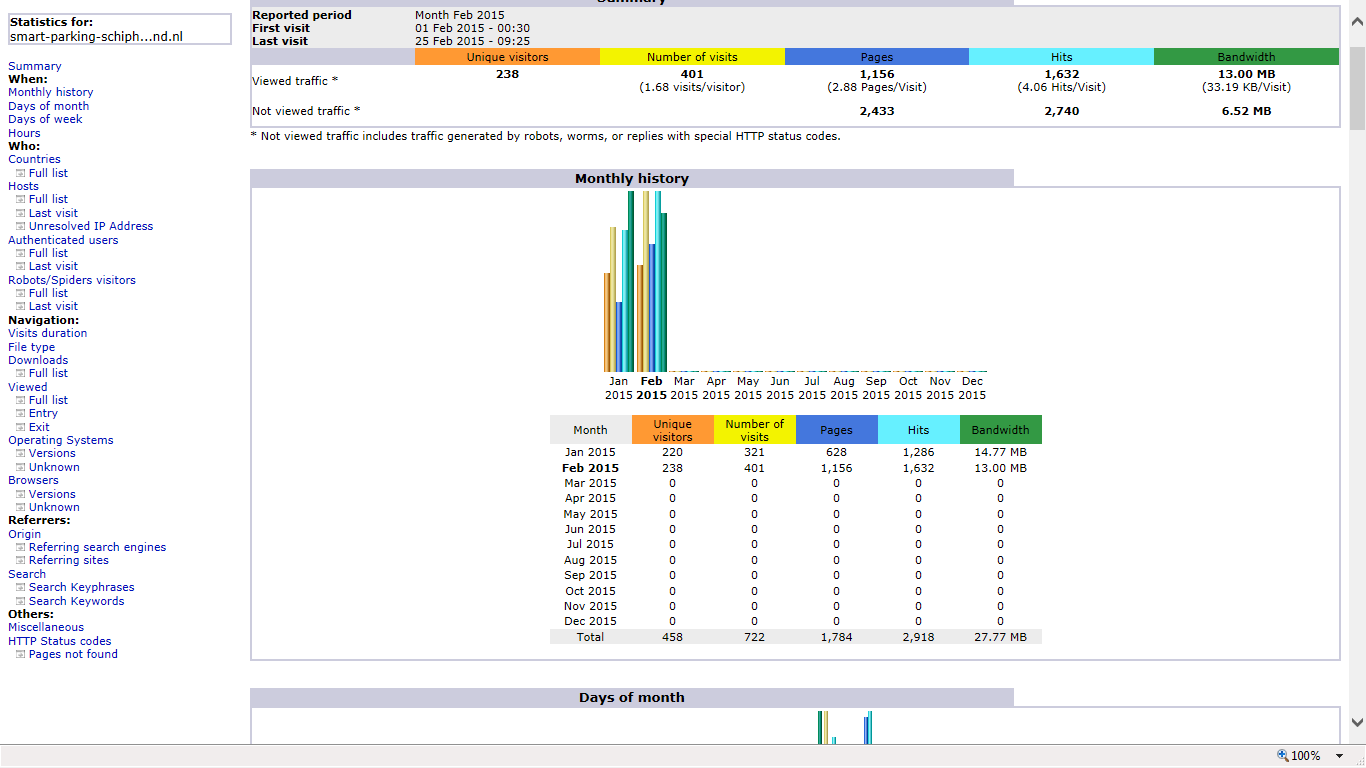Click the icon beside Robots/Spiders Full list
1366x768 pixels.
20,293
